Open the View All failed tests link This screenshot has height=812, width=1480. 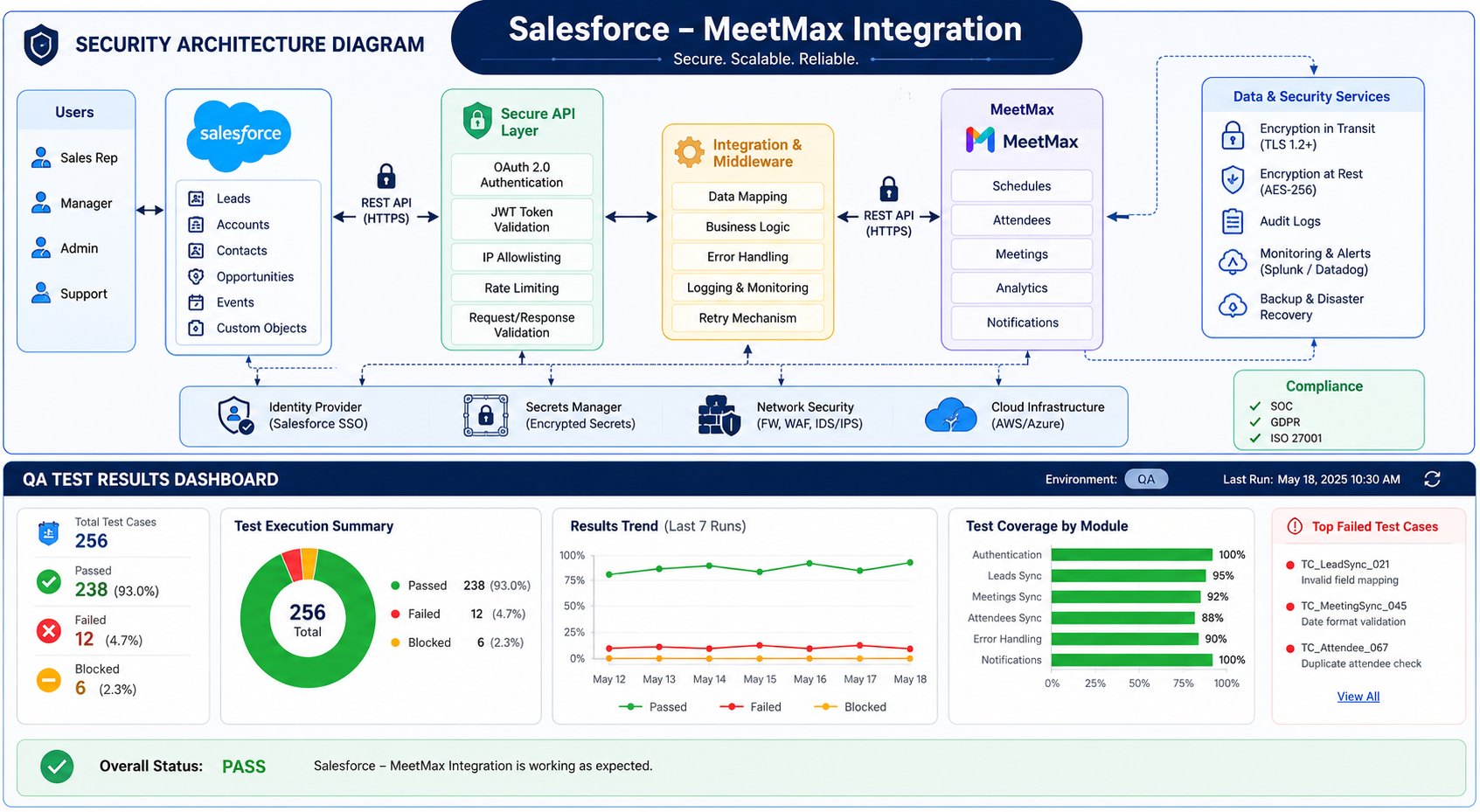tap(1358, 697)
